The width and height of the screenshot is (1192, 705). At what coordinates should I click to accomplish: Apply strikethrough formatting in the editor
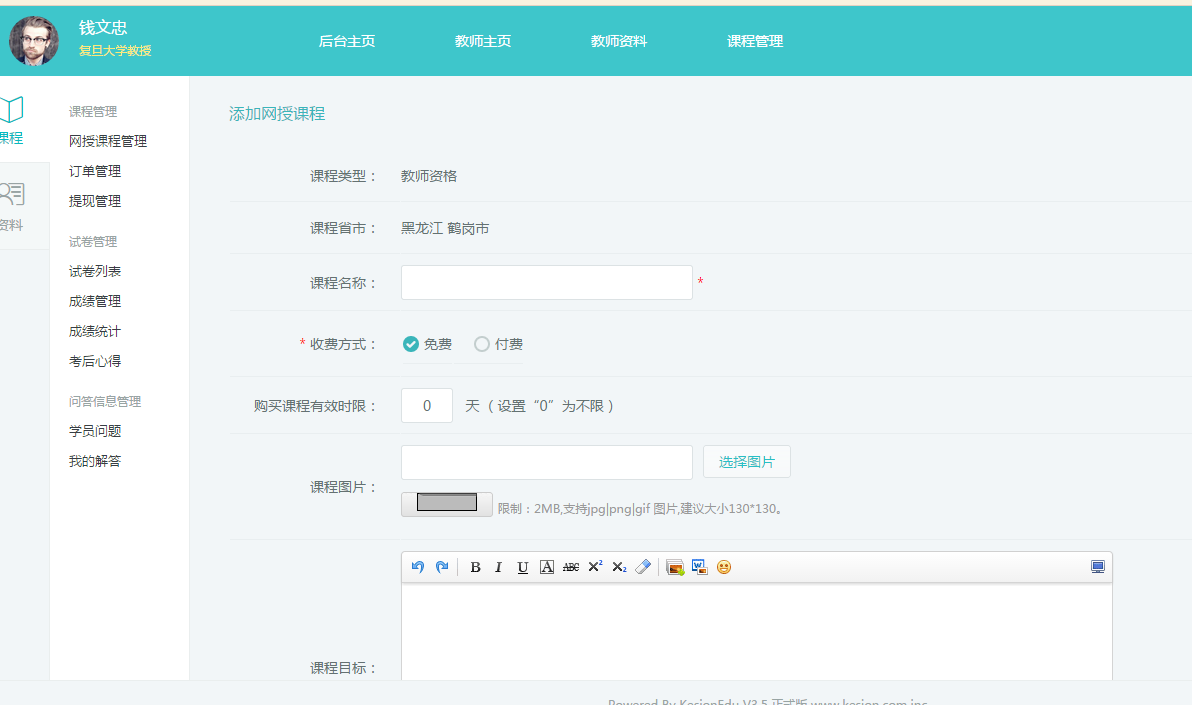(570, 567)
